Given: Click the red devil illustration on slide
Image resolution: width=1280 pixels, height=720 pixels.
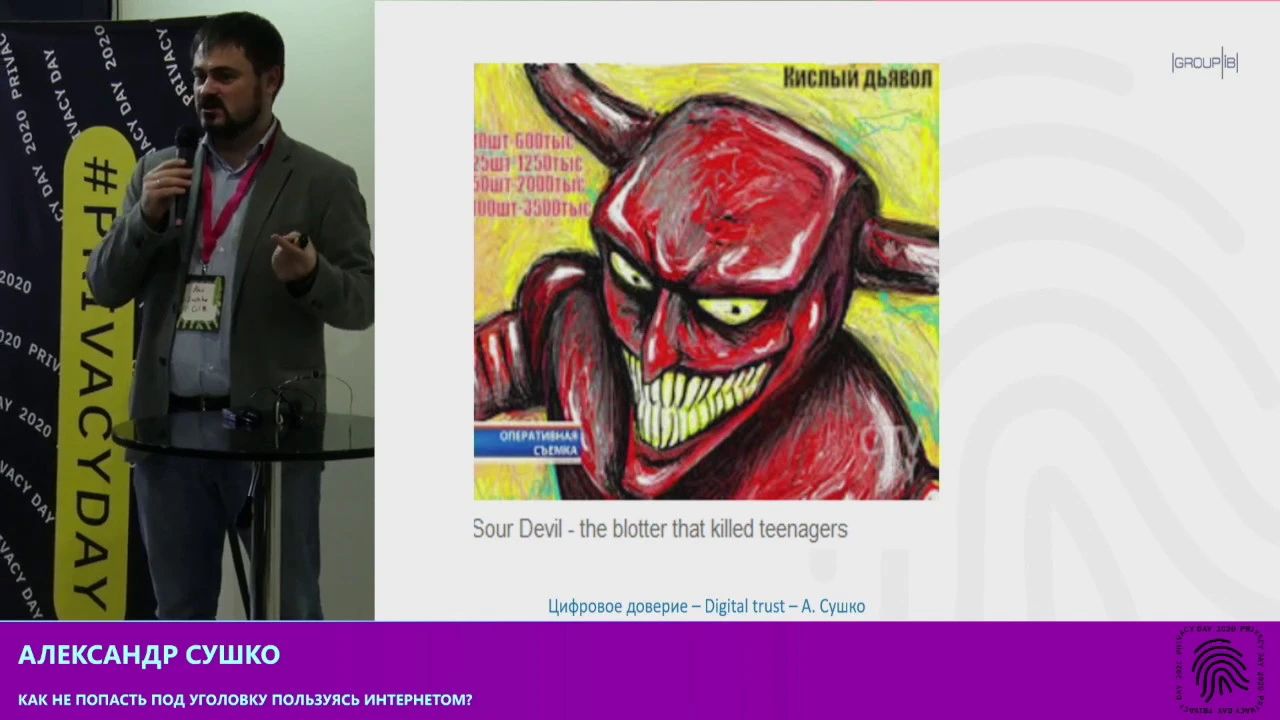Looking at the screenshot, I should coord(706,281).
